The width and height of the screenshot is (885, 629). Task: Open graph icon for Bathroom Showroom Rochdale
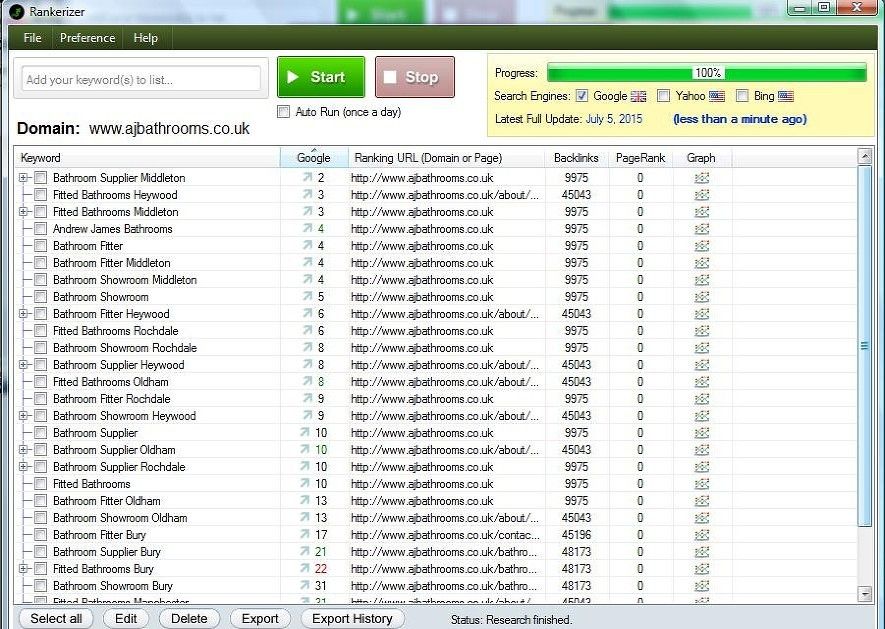[702, 348]
